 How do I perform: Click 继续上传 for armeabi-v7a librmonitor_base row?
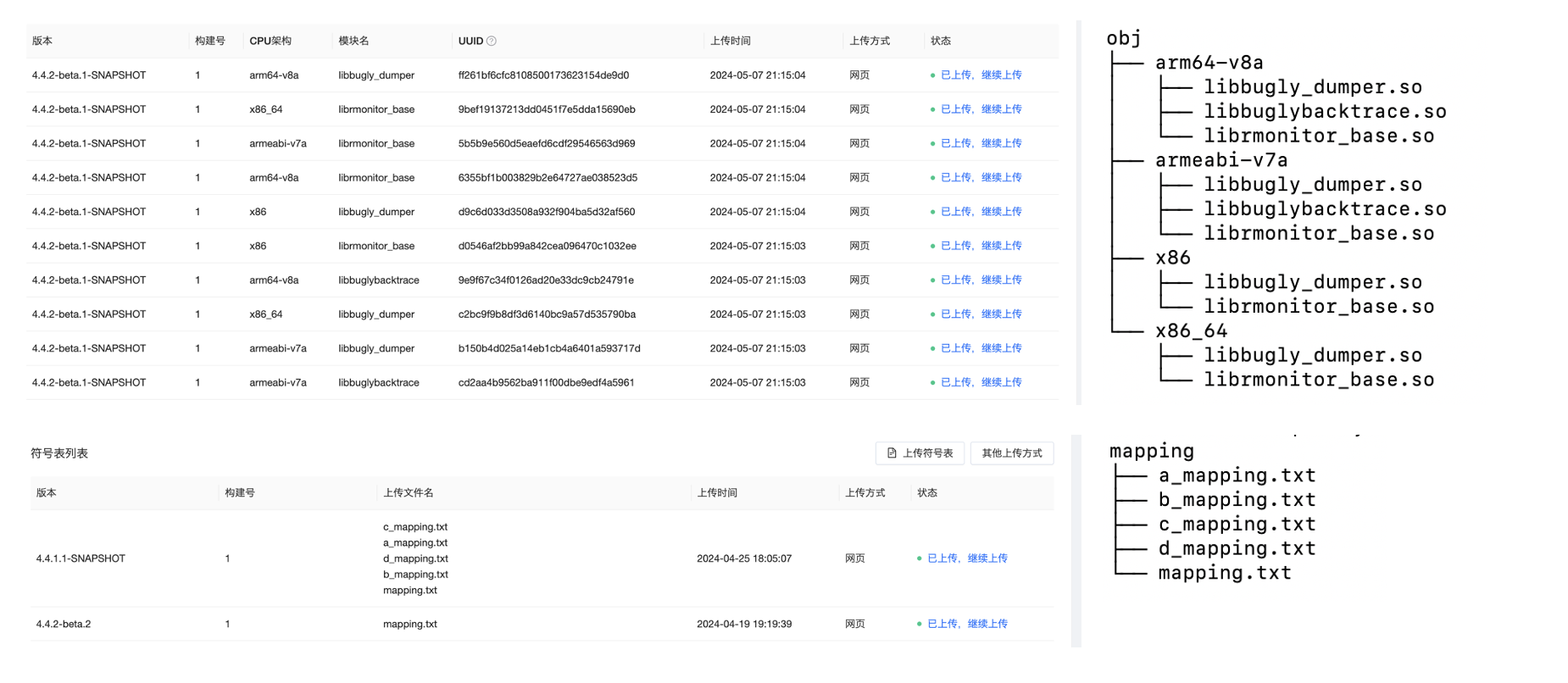[1001, 143]
